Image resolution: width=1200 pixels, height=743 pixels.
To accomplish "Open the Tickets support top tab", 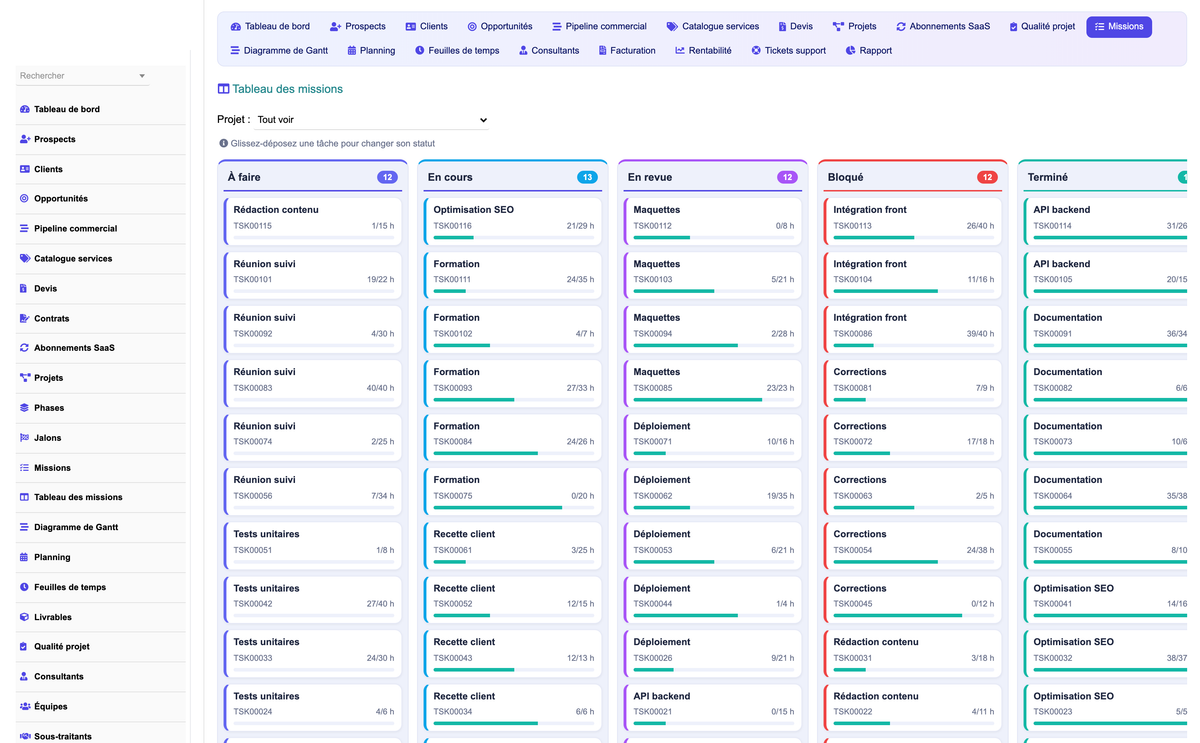I will coord(789,50).
